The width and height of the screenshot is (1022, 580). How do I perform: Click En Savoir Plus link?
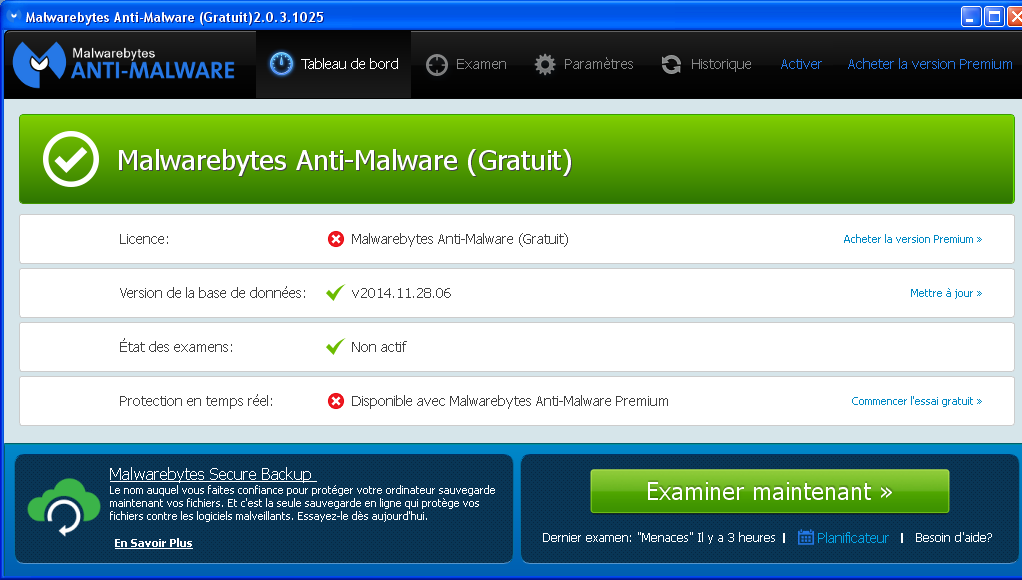click(153, 543)
